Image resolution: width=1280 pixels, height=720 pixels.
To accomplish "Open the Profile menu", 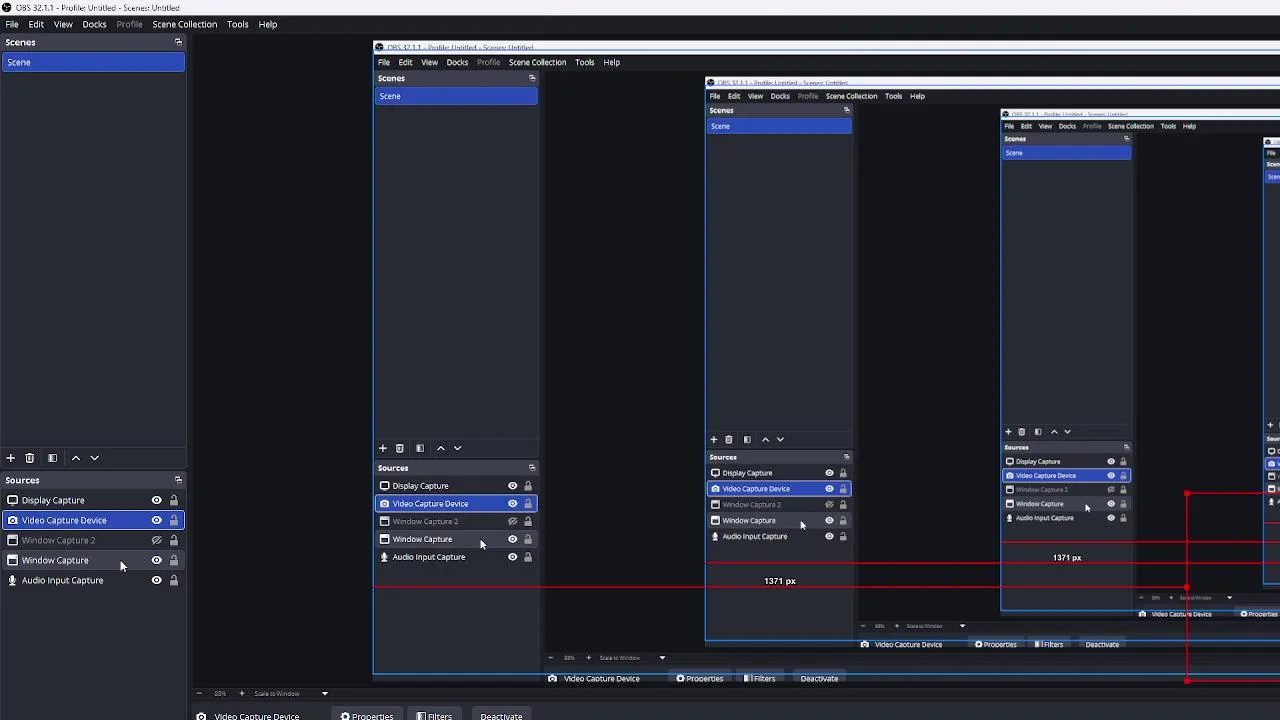I will pos(129,24).
